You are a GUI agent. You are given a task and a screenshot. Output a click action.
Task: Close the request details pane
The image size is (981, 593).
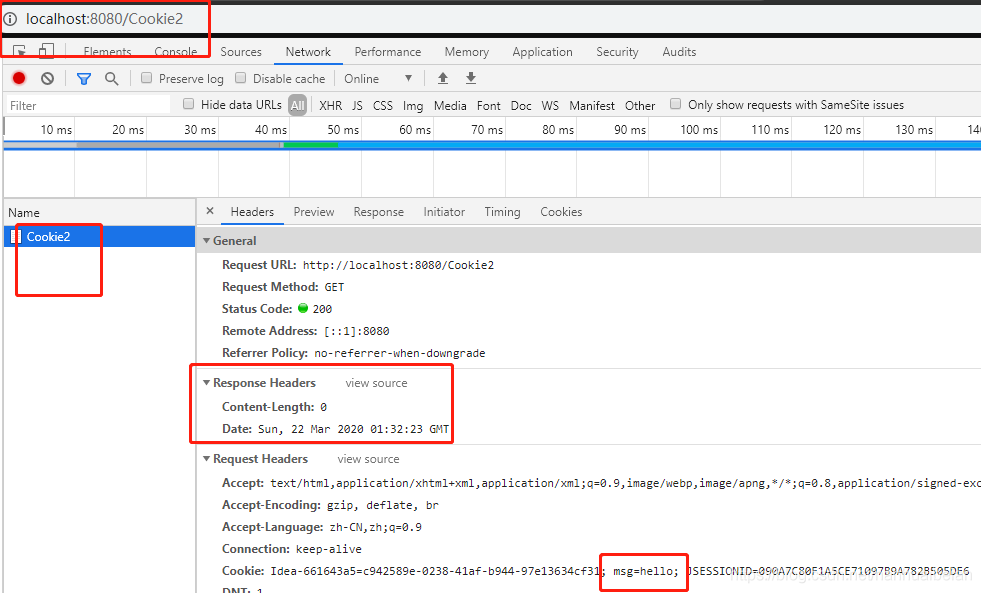pyautogui.click(x=210, y=211)
